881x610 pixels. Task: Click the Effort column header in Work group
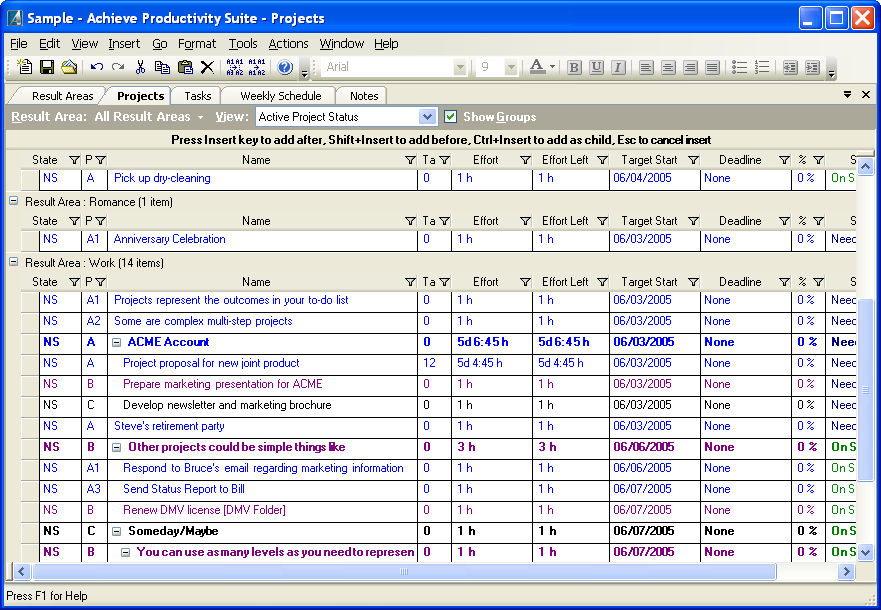pyautogui.click(x=485, y=282)
